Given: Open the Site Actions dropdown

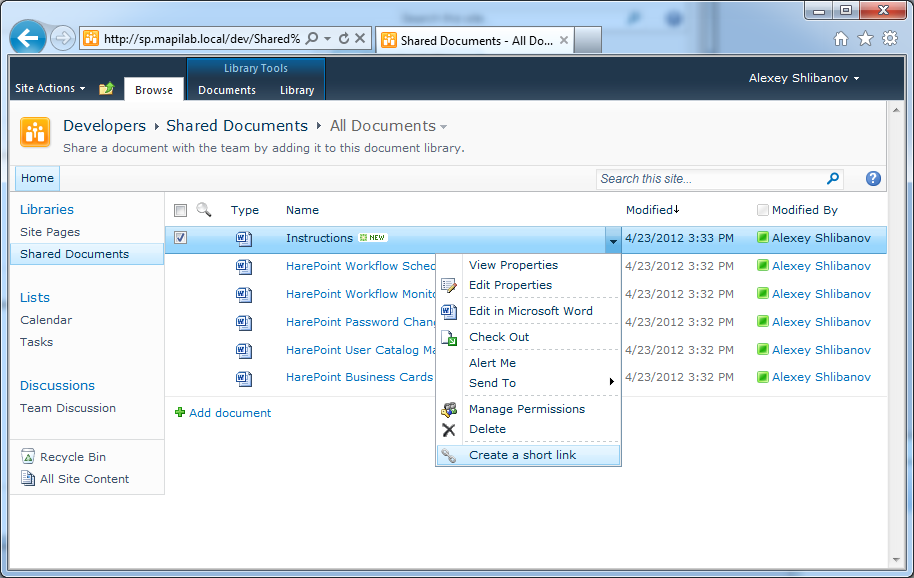Looking at the screenshot, I should (50, 88).
